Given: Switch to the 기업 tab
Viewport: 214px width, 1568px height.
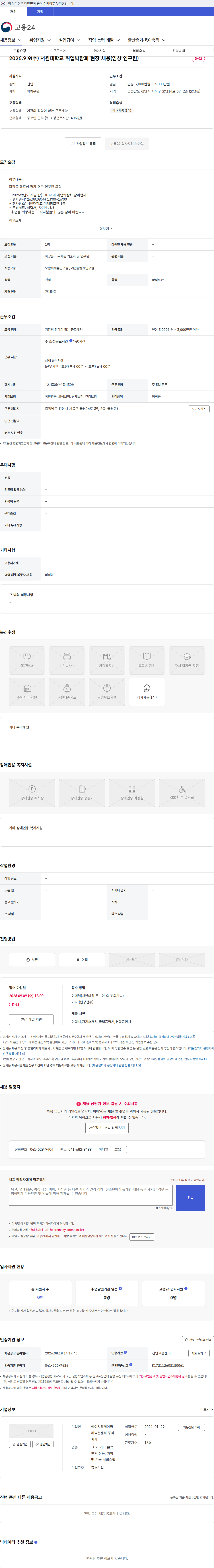Looking at the screenshot, I should 40,12.
